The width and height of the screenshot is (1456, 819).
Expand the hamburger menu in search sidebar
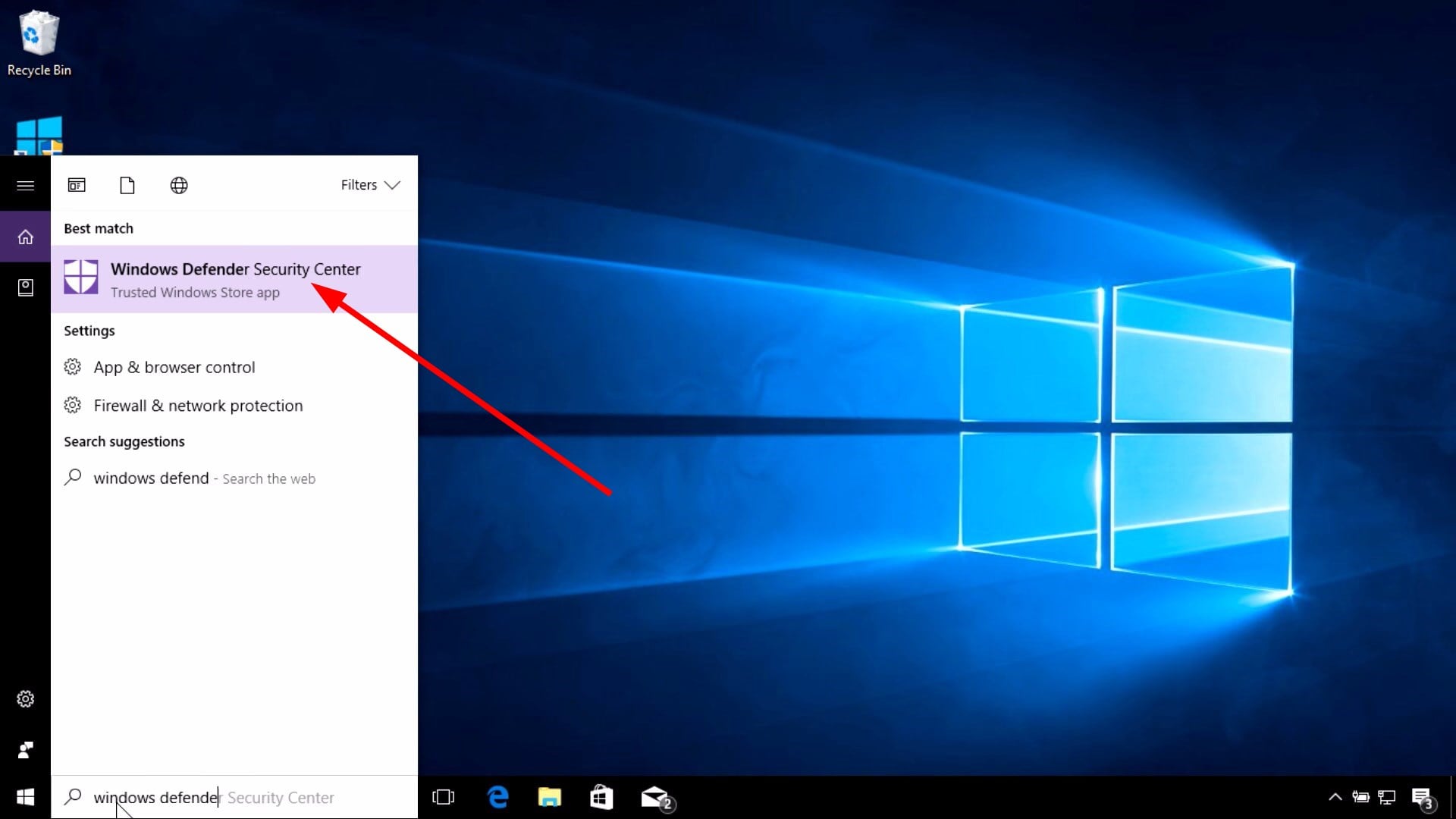click(25, 185)
